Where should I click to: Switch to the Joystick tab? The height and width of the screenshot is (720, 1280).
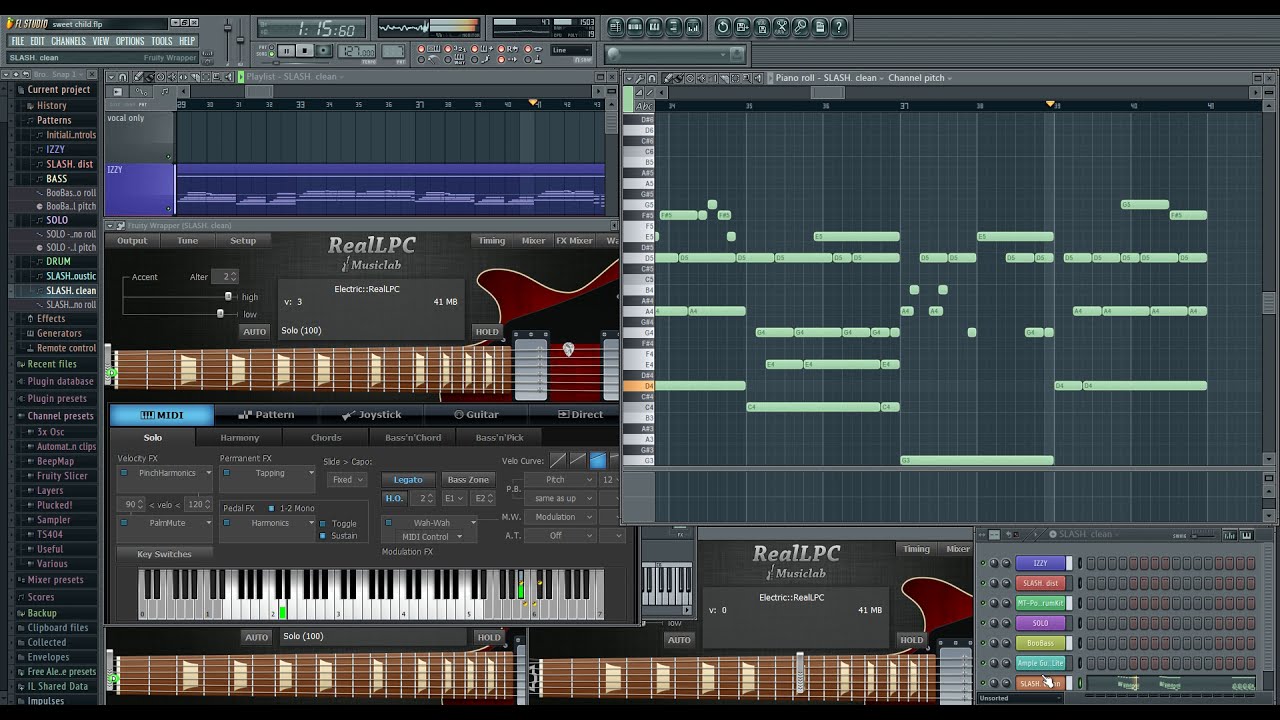pyautogui.click(x=371, y=414)
